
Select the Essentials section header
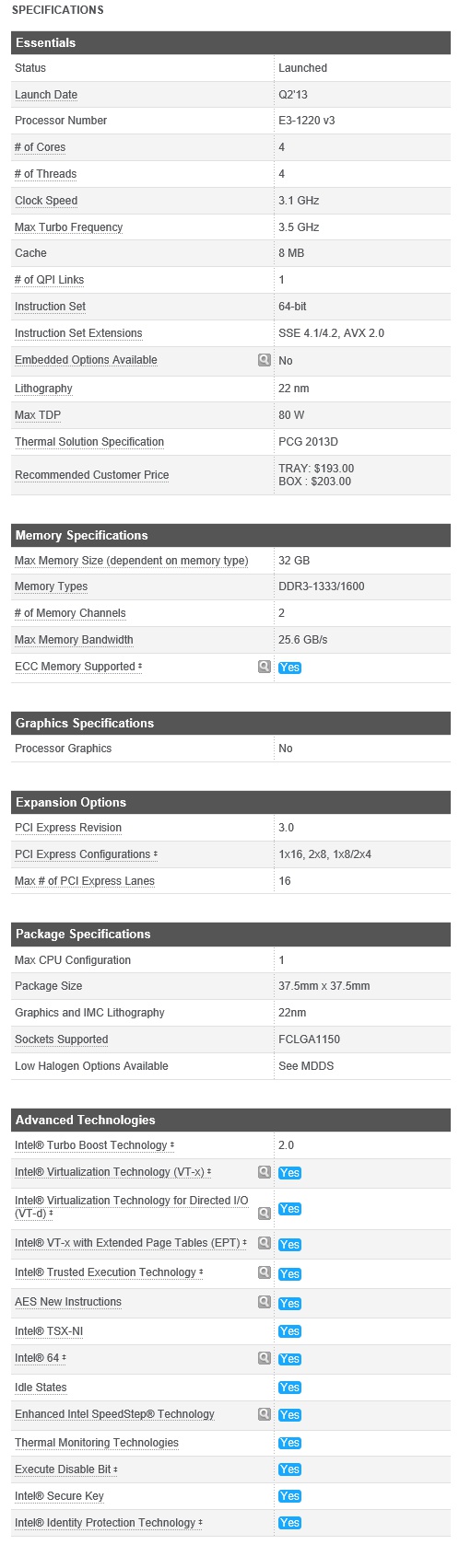[230, 43]
